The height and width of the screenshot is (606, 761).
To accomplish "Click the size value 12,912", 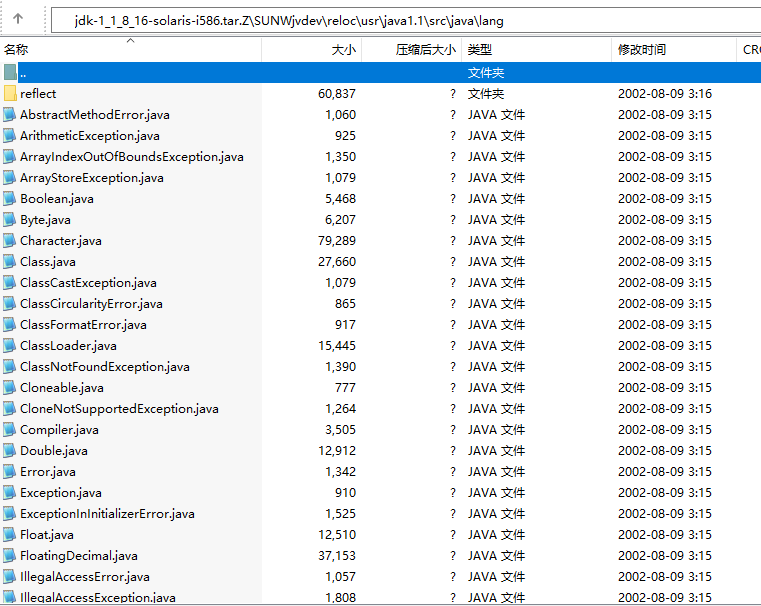I will (x=337, y=451).
